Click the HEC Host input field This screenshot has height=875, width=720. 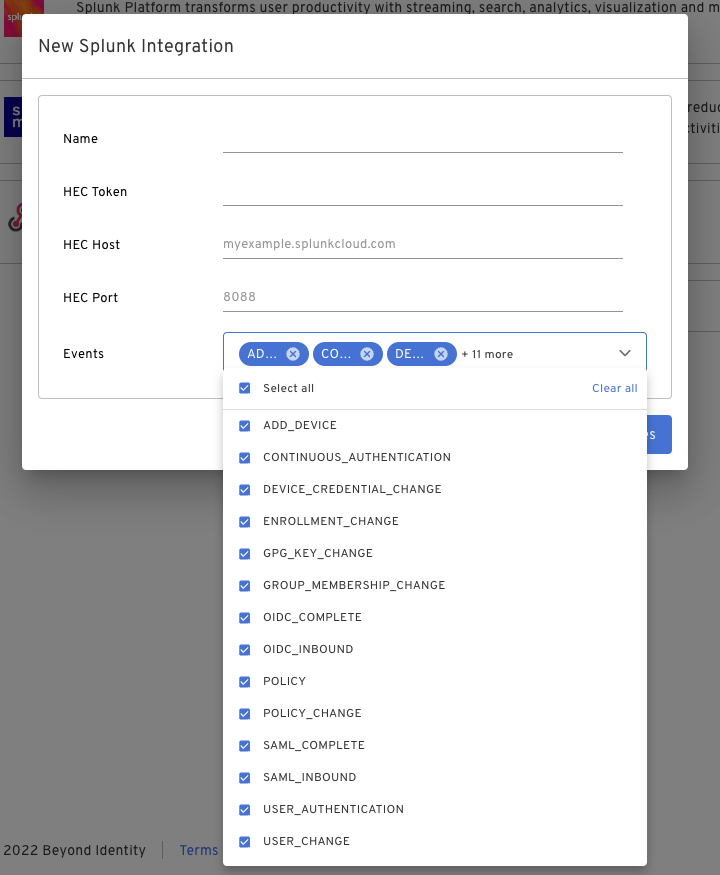(422, 244)
